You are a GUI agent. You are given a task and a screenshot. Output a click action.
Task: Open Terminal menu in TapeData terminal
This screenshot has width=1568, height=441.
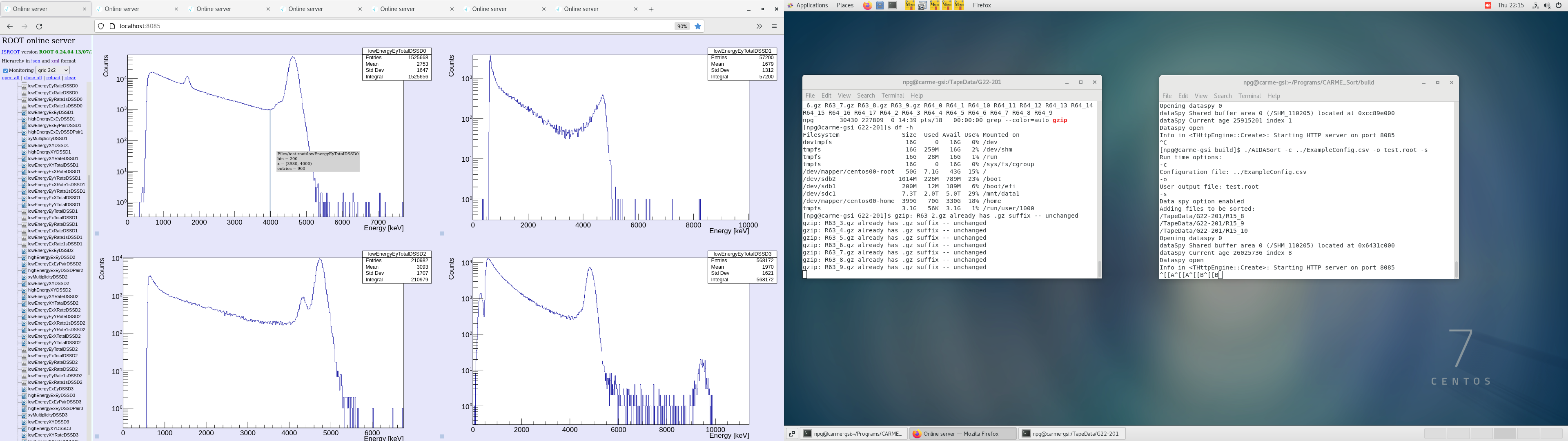[892, 96]
